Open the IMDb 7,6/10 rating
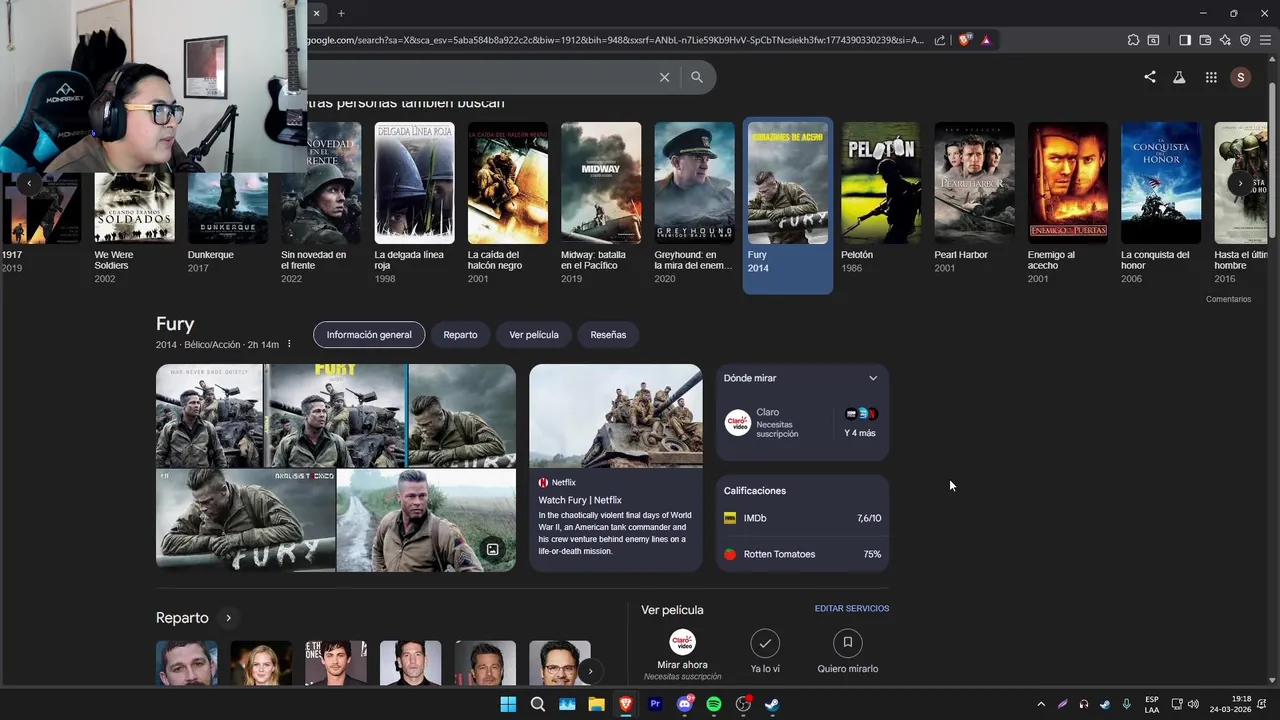Image resolution: width=1280 pixels, height=720 pixels. point(802,518)
